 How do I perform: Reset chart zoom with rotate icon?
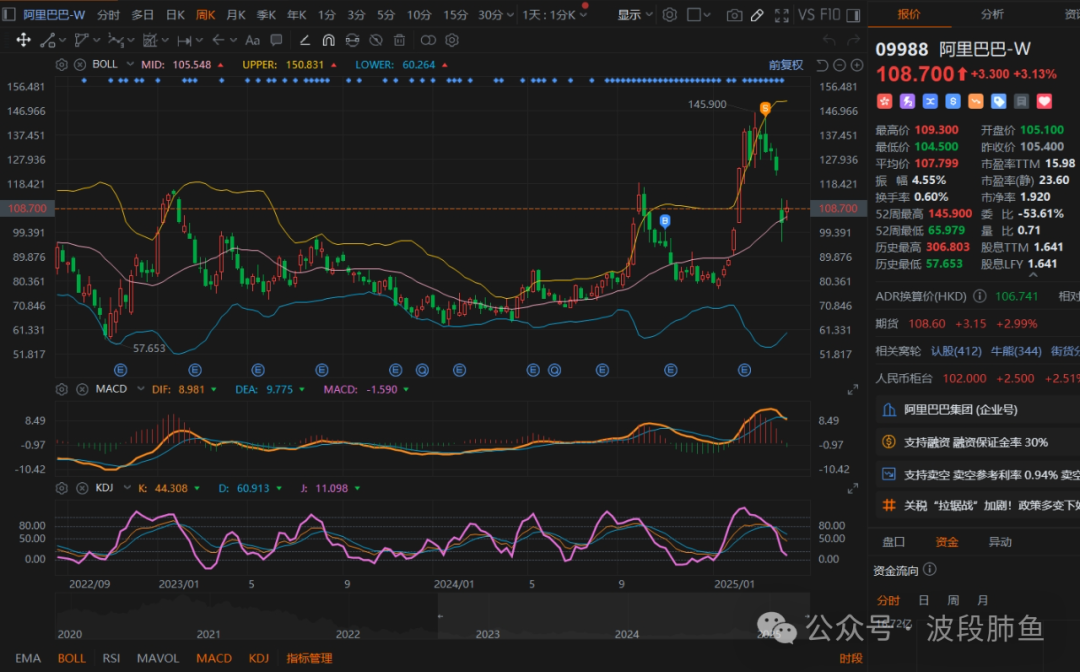[x=822, y=65]
